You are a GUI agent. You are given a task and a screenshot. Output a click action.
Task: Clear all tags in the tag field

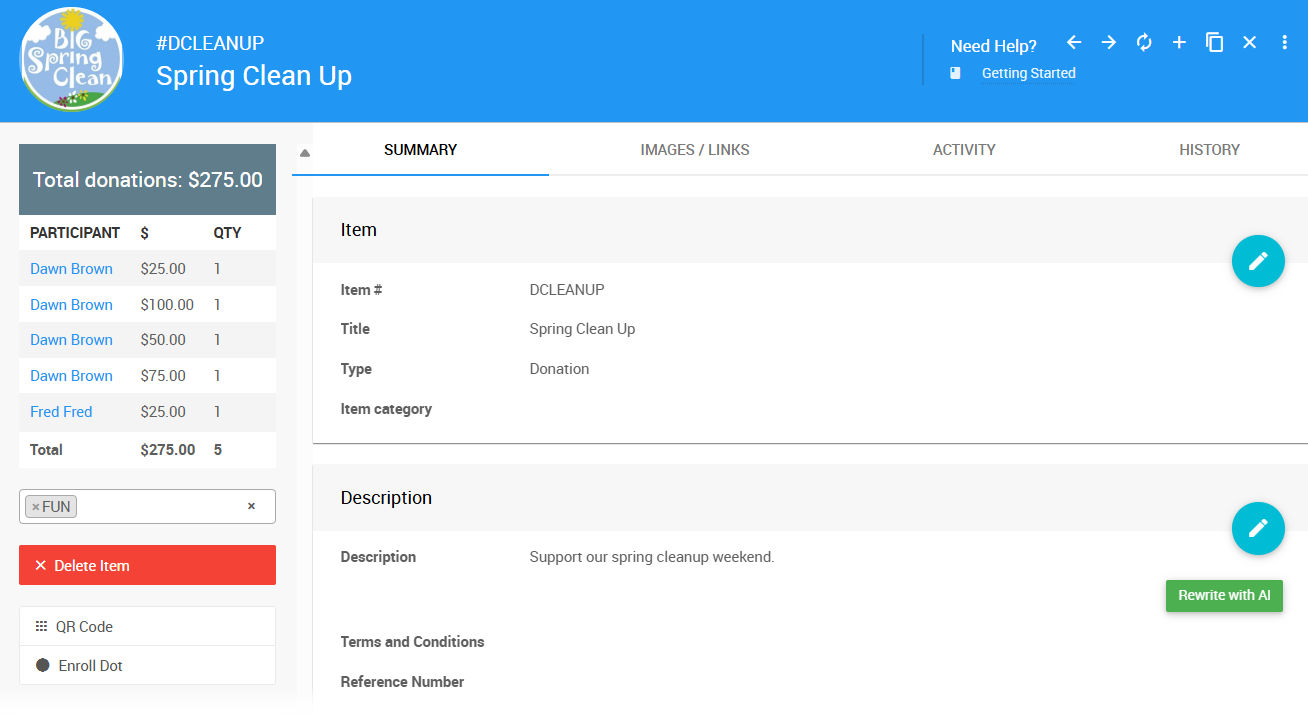pos(251,506)
